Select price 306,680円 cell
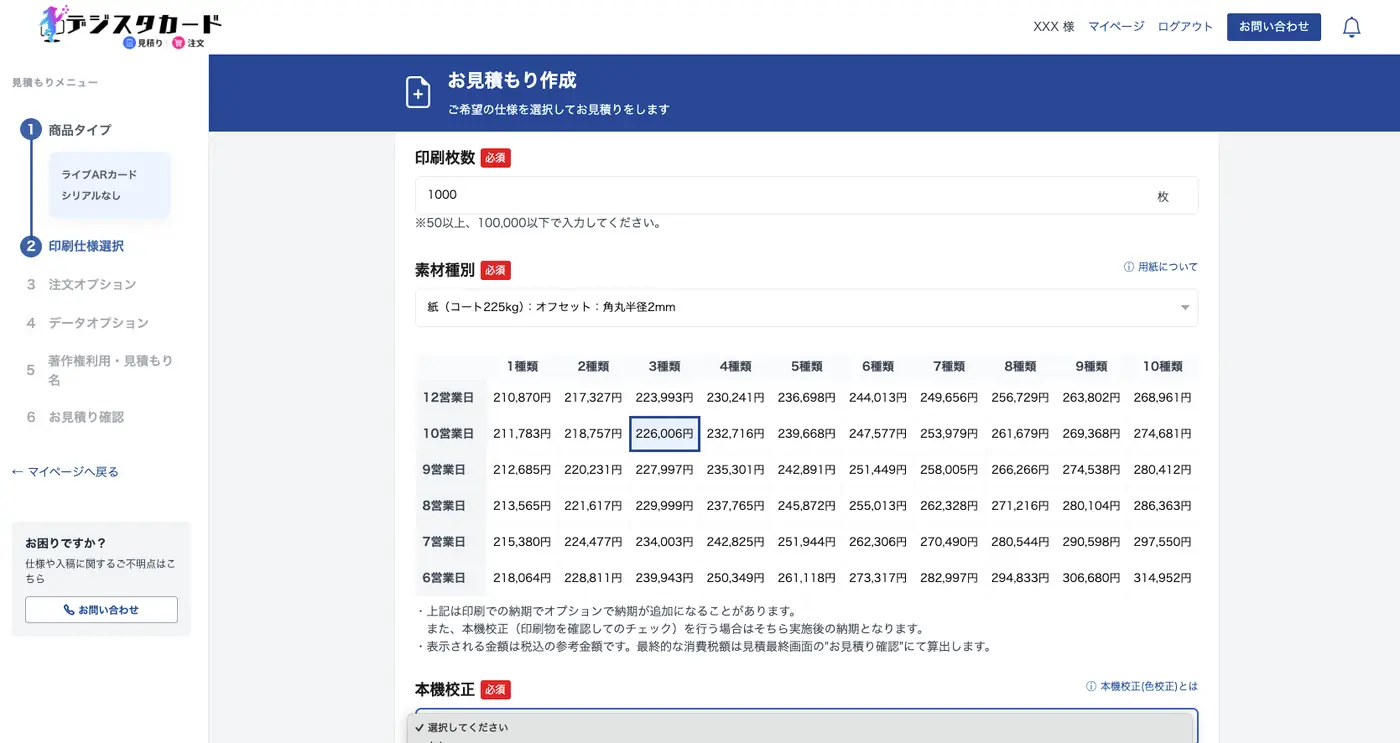This screenshot has width=1400, height=743. pyautogui.click(x=1091, y=578)
